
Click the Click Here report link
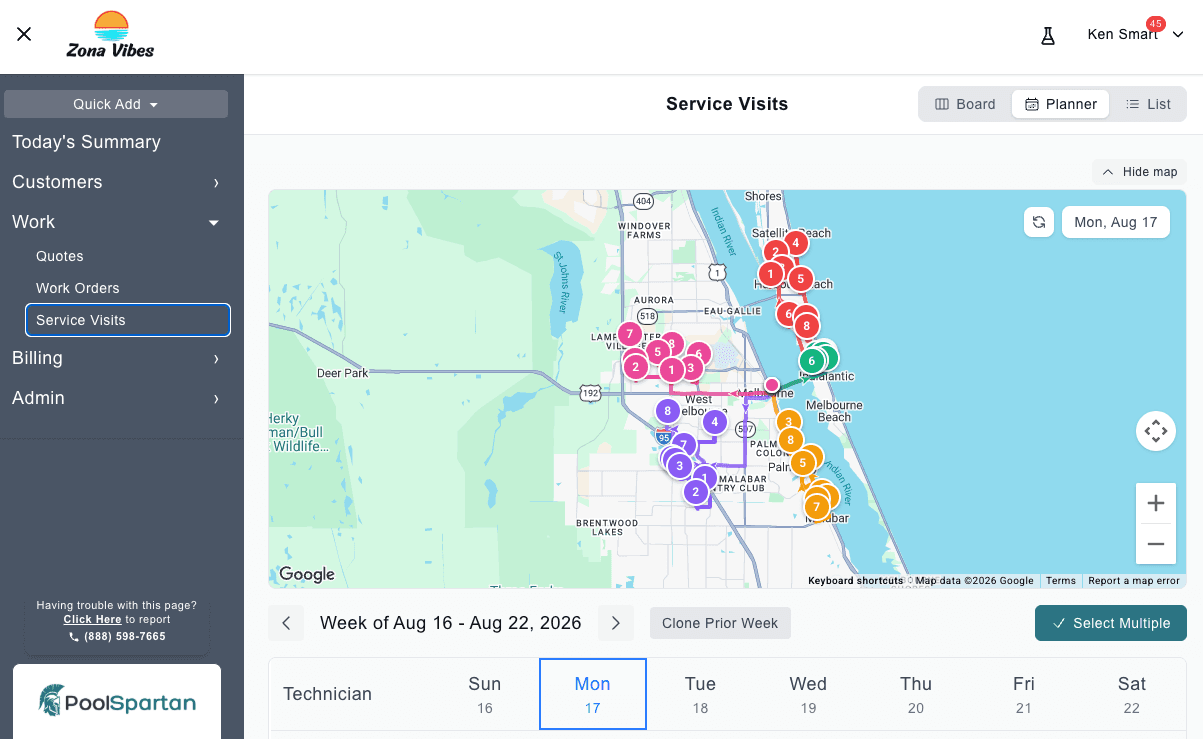click(92, 619)
